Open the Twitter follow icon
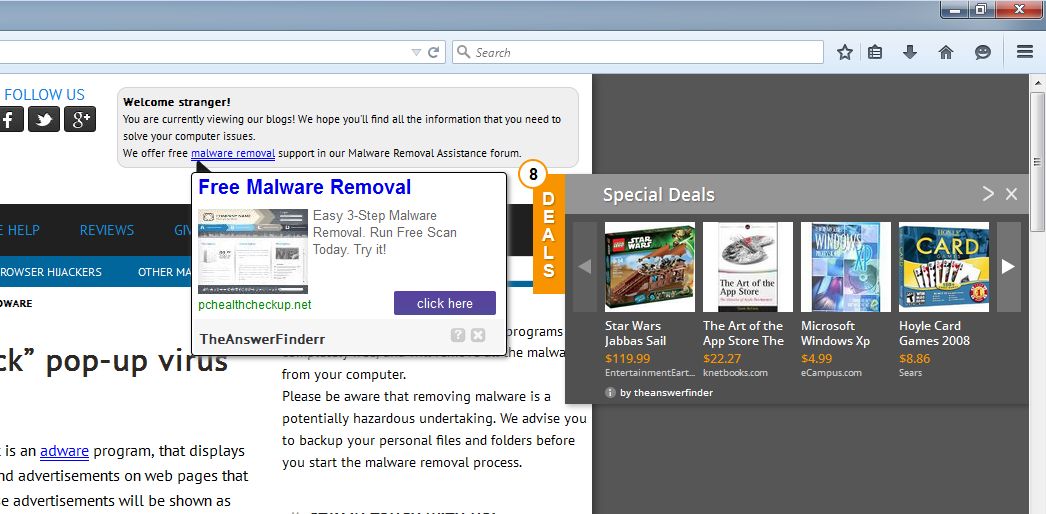Screen dimensions: 1046x514 pos(44,119)
